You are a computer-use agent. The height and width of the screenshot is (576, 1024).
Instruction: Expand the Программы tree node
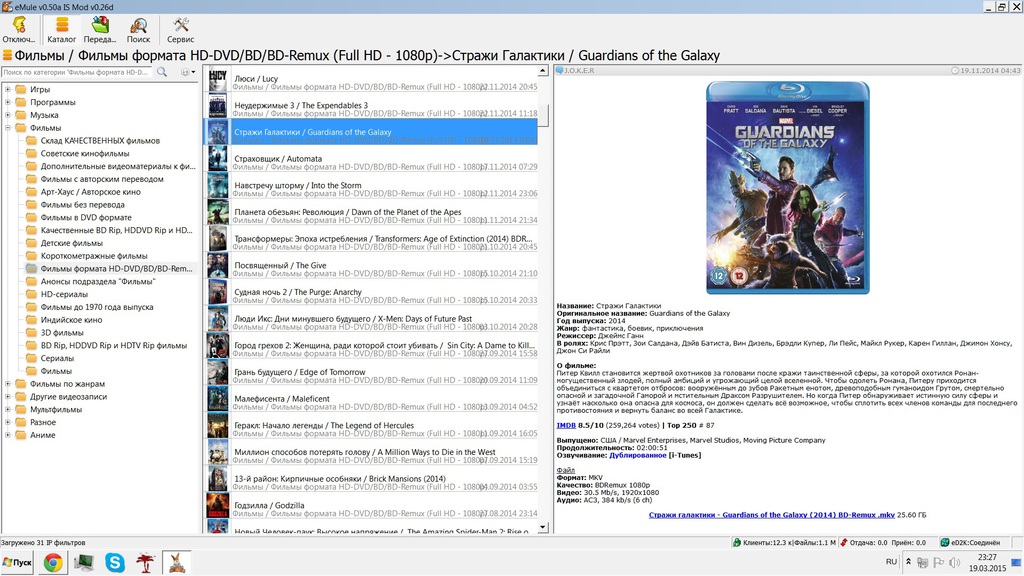point(8,103)
